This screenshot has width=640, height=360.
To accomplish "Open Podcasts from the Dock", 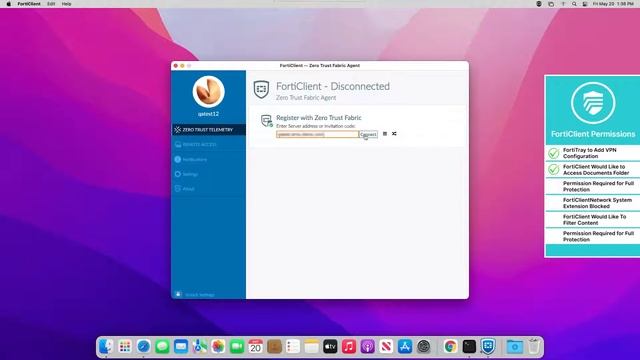I will 367,347.
